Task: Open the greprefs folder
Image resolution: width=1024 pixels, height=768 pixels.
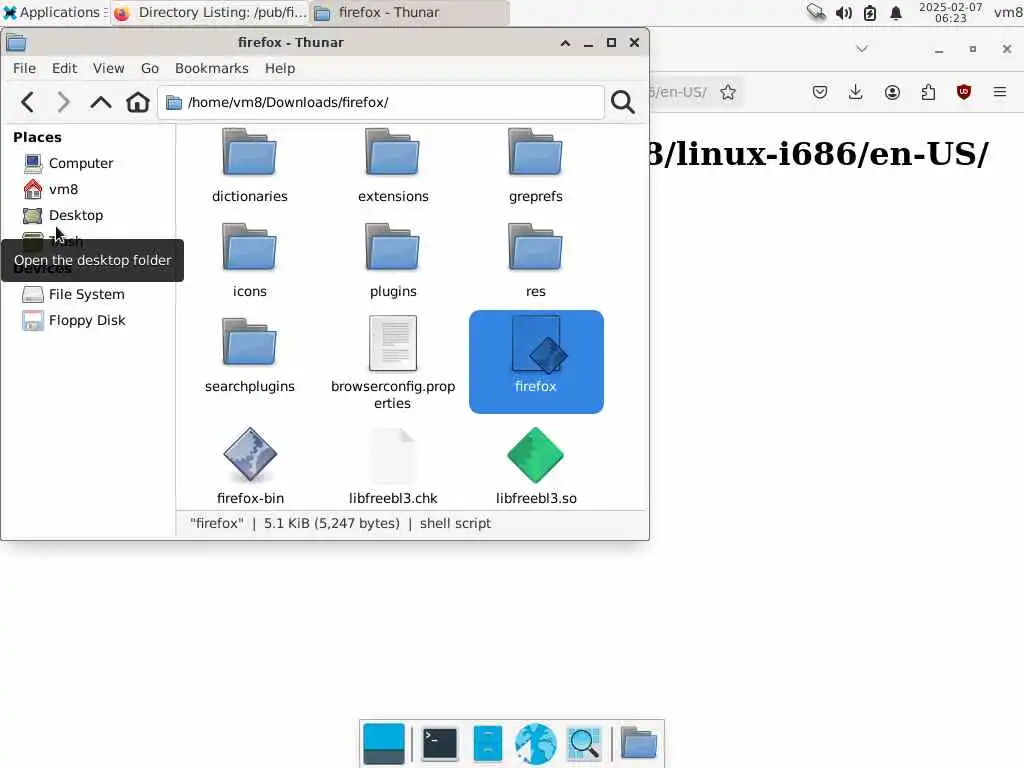Action: click(x=536, y=166)
